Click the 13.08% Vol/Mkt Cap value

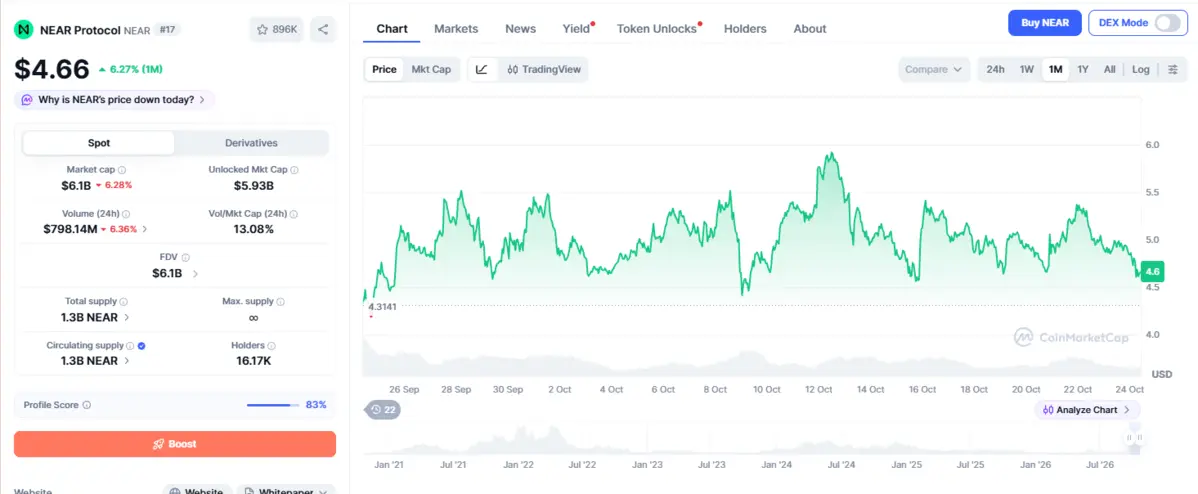tap(253, 229)
